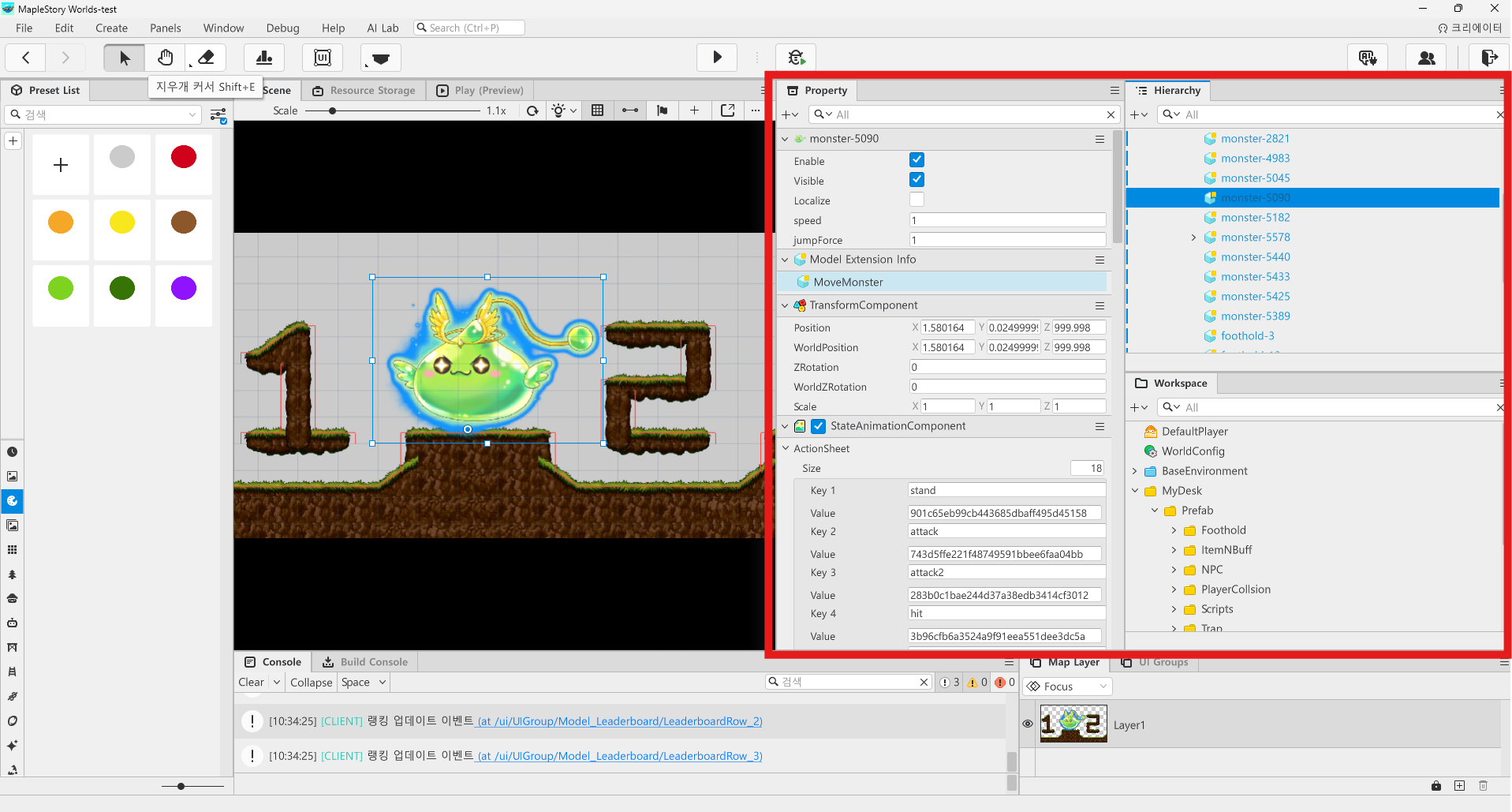
Task: Click the lock icon in Map Layer
Action: click(x=1435, y=785)
